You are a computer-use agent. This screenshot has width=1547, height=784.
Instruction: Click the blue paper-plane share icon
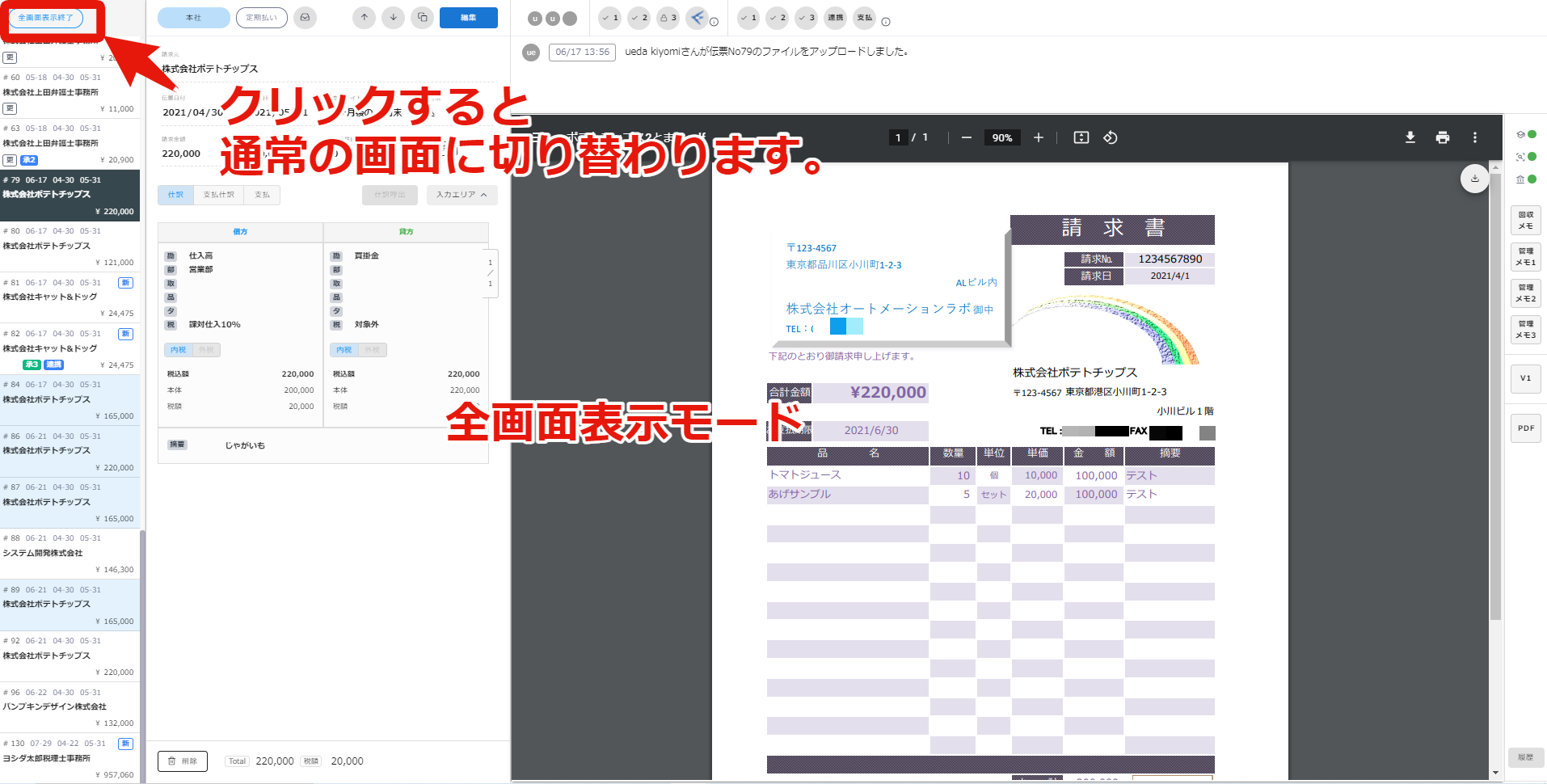pos(697,17)
